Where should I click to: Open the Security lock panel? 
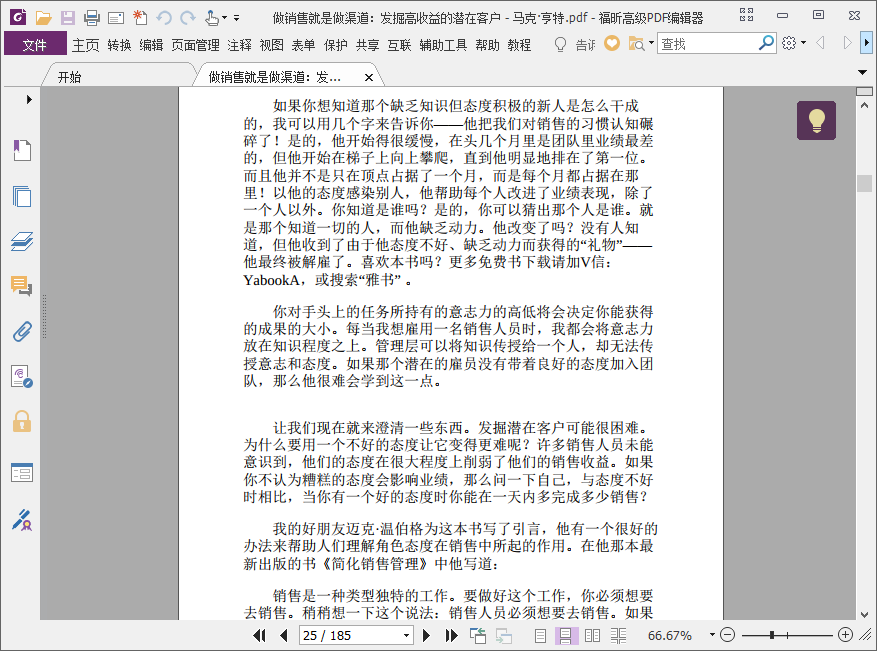[x=22, y=421]
